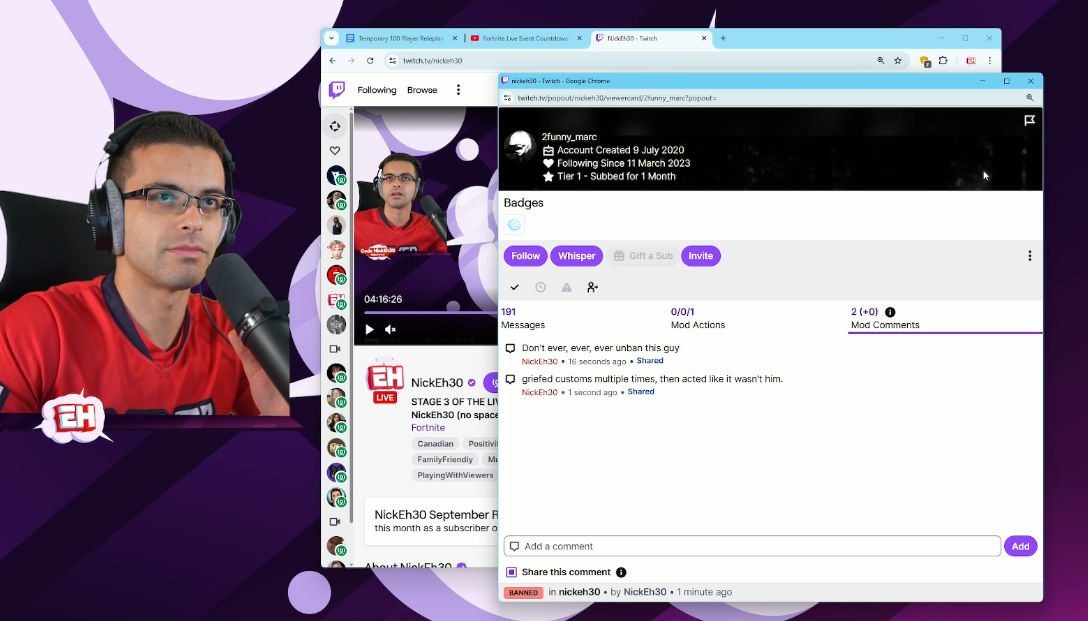The height and width of the screenshot is (621, 1088).
Task: Click the bookmark star in main browser
Action: [898, 60]
